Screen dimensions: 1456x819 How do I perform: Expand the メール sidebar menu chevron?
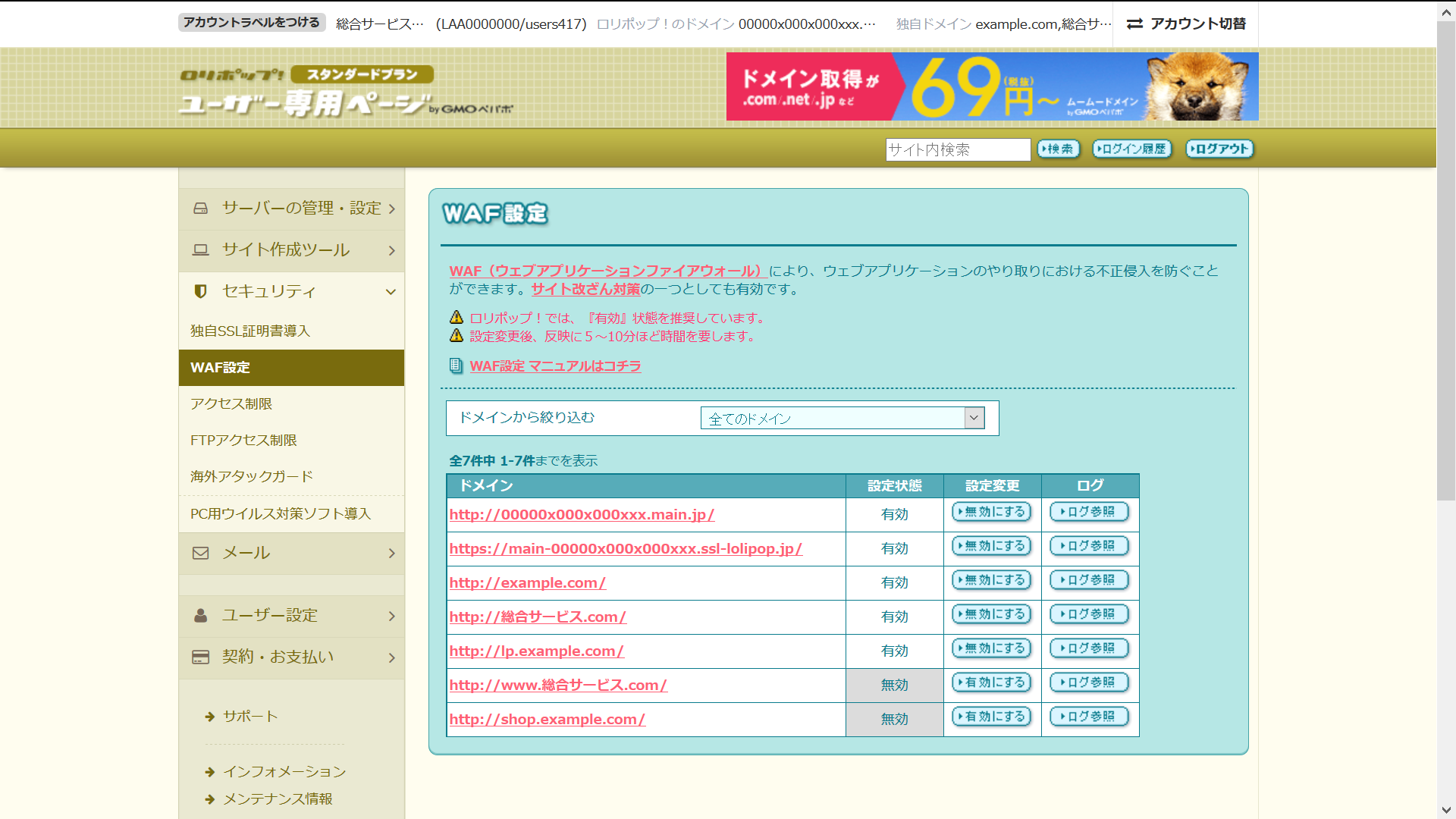click(391, 554)
